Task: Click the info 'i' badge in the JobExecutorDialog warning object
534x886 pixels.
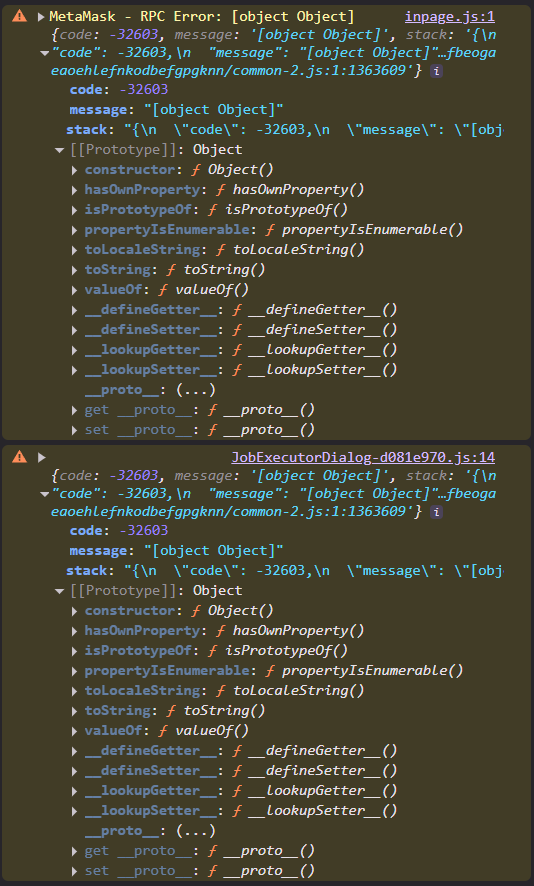Action: click(x=436, y=512)
